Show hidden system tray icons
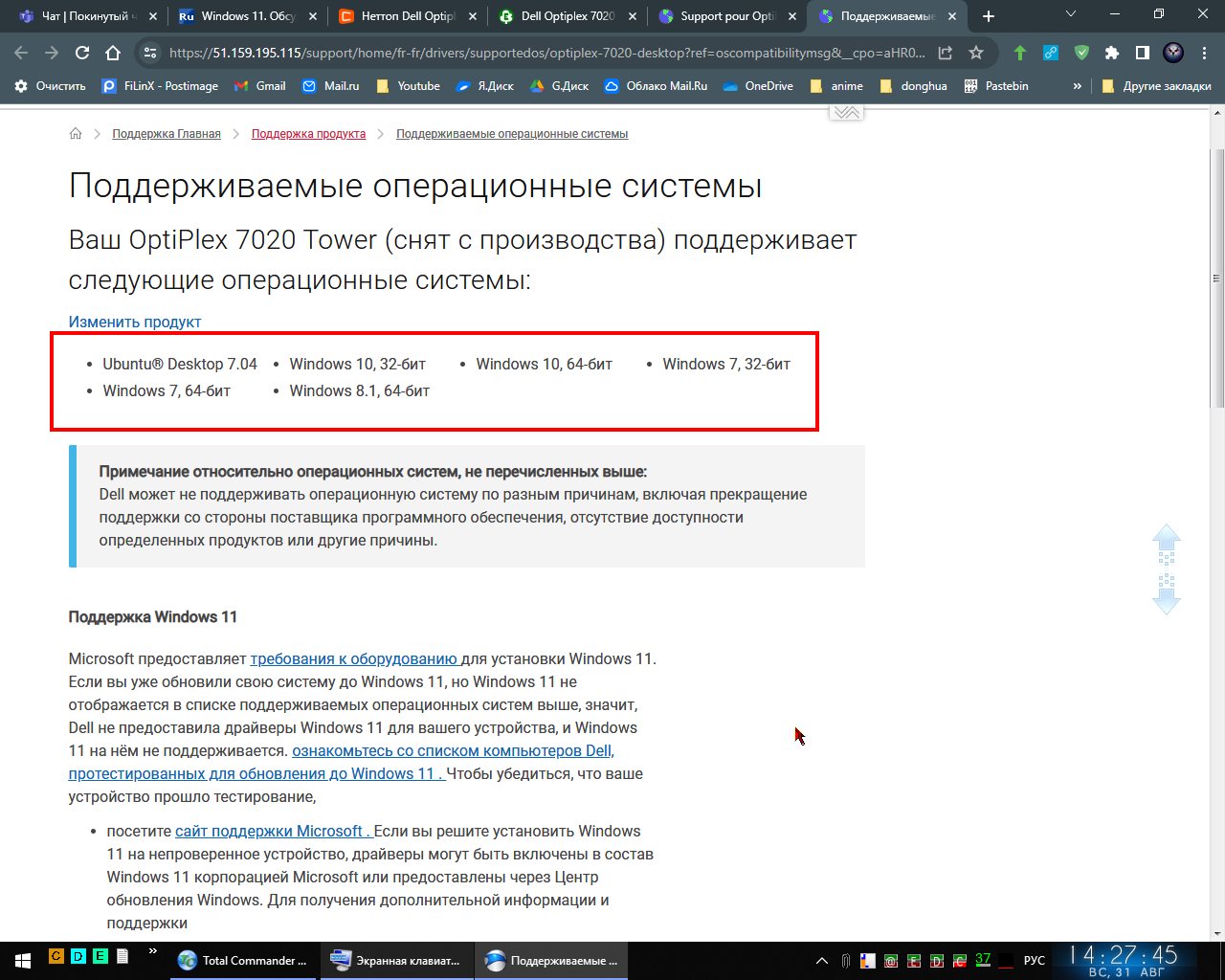The width and height of the screenshot is (1225, 980). [821, 960]
